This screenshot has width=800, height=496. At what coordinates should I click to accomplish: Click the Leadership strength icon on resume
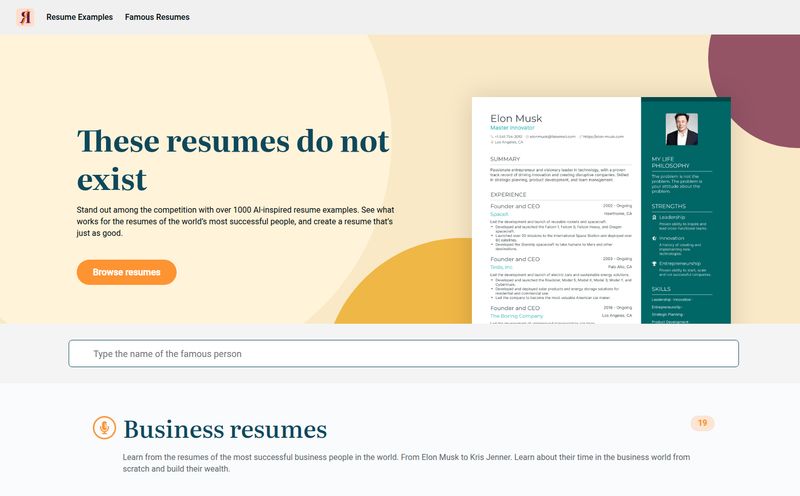[654, 217]
